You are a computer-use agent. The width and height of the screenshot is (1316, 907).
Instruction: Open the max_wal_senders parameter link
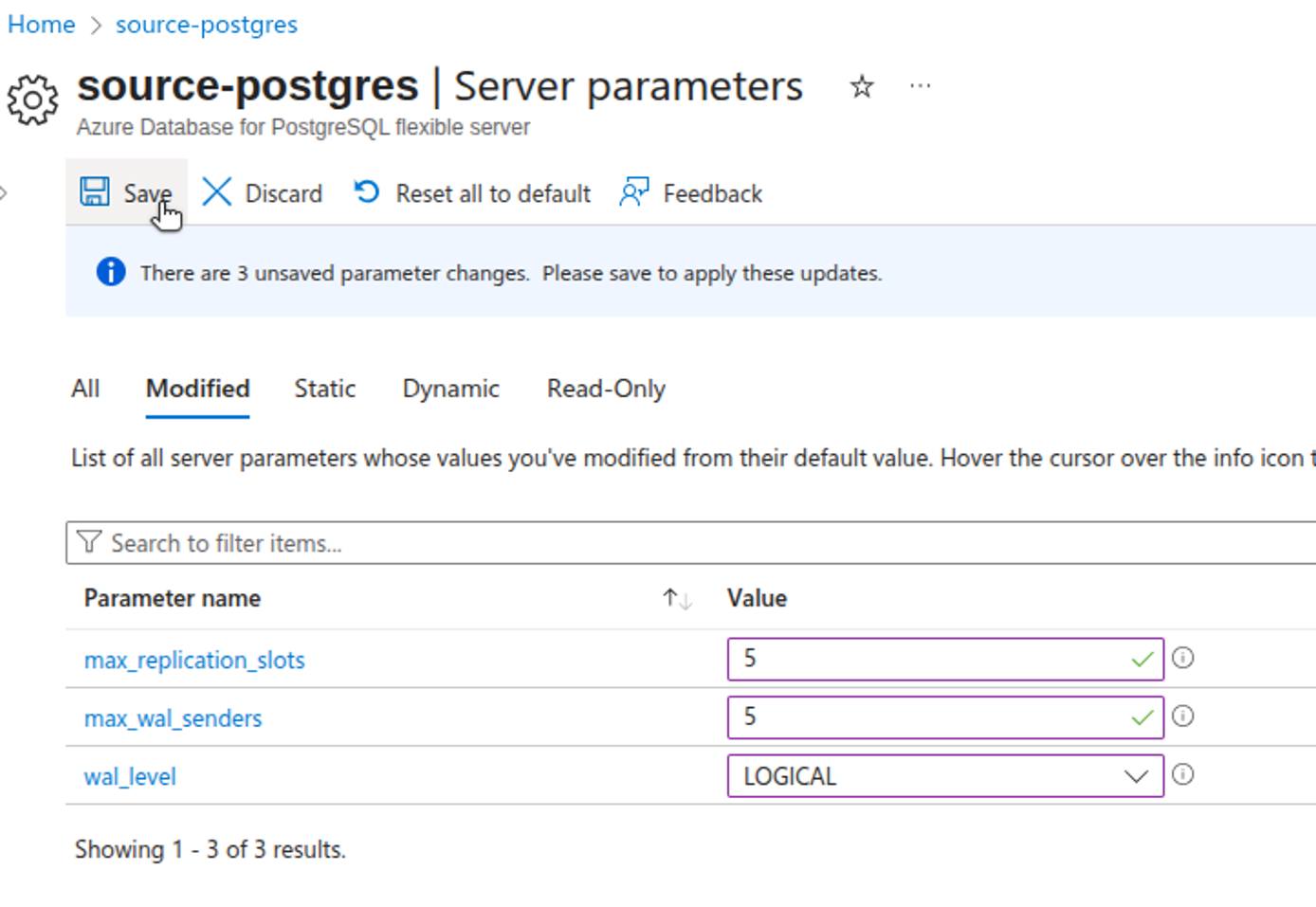(x=173, y=717)
